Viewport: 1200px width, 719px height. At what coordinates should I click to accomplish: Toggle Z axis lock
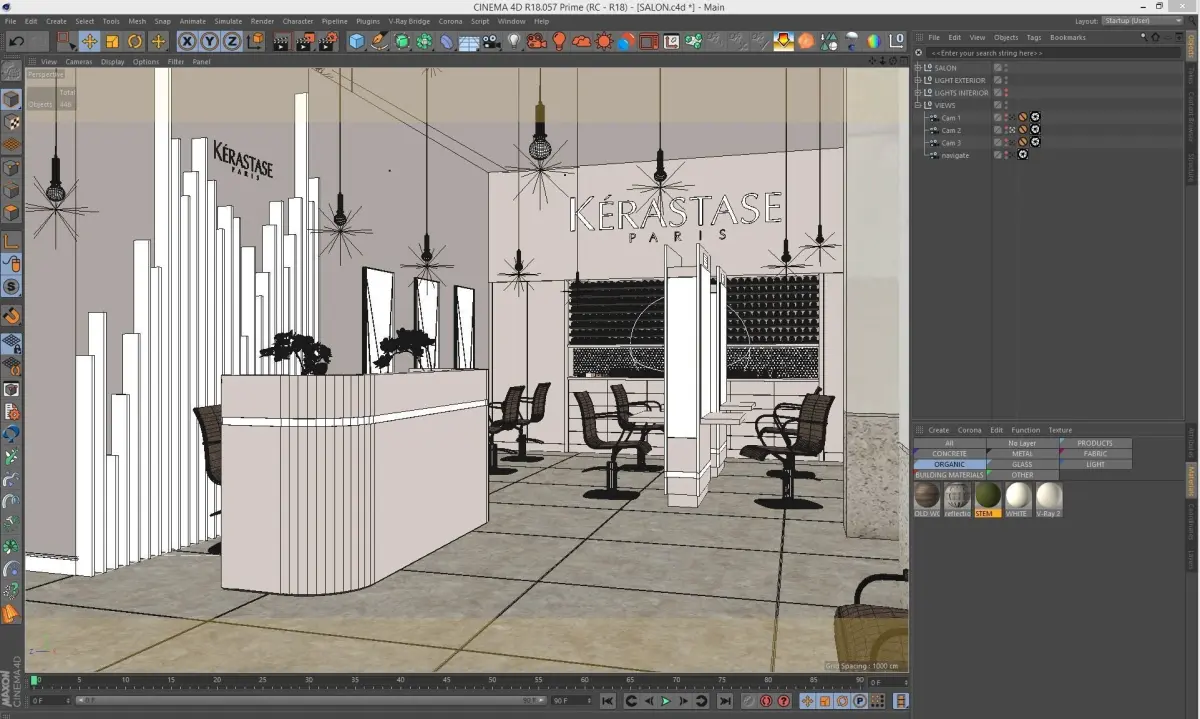pyautogui.click(x=231, y=41)
